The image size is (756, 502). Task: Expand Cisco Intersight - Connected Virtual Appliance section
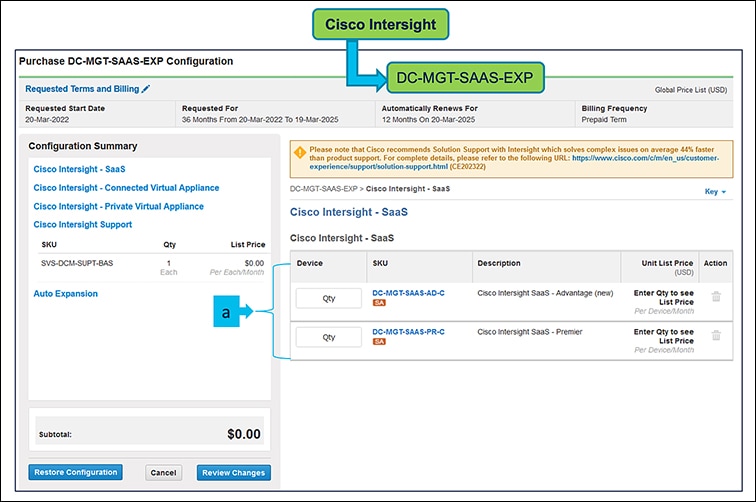tap(126, 188)
